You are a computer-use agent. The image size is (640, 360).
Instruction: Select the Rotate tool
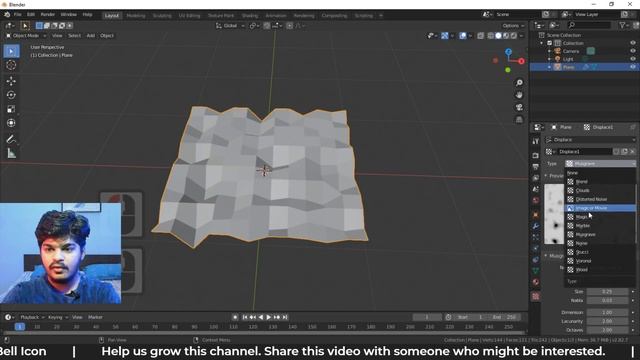pos(11,95)
